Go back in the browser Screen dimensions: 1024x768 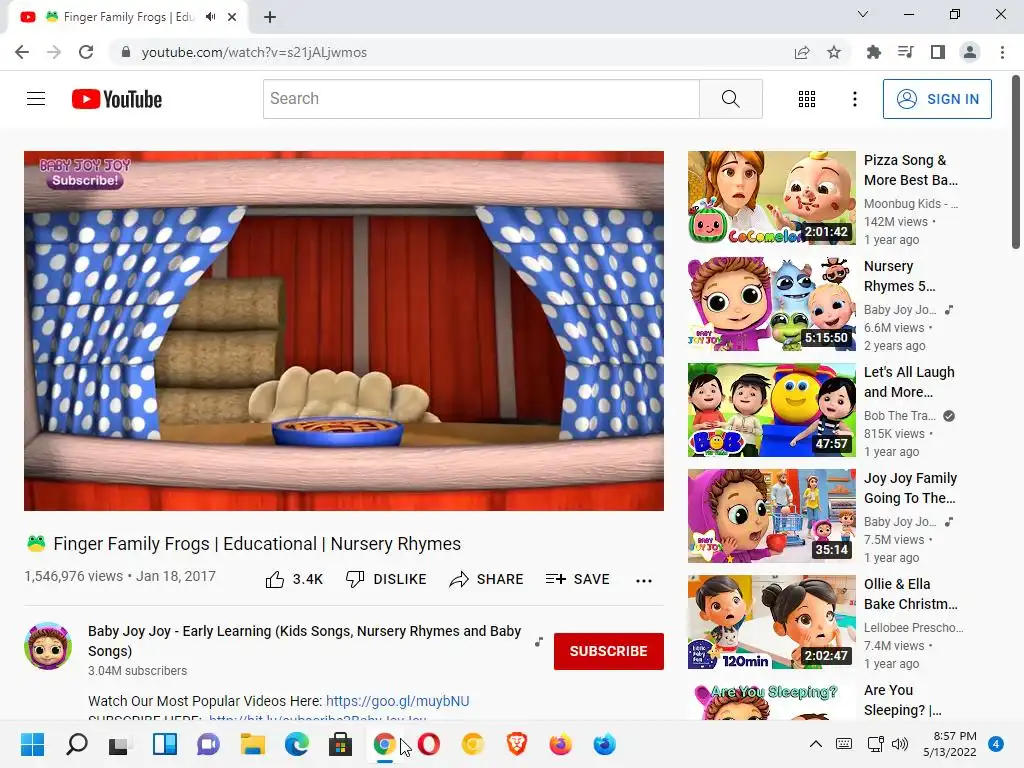[22, 52]
